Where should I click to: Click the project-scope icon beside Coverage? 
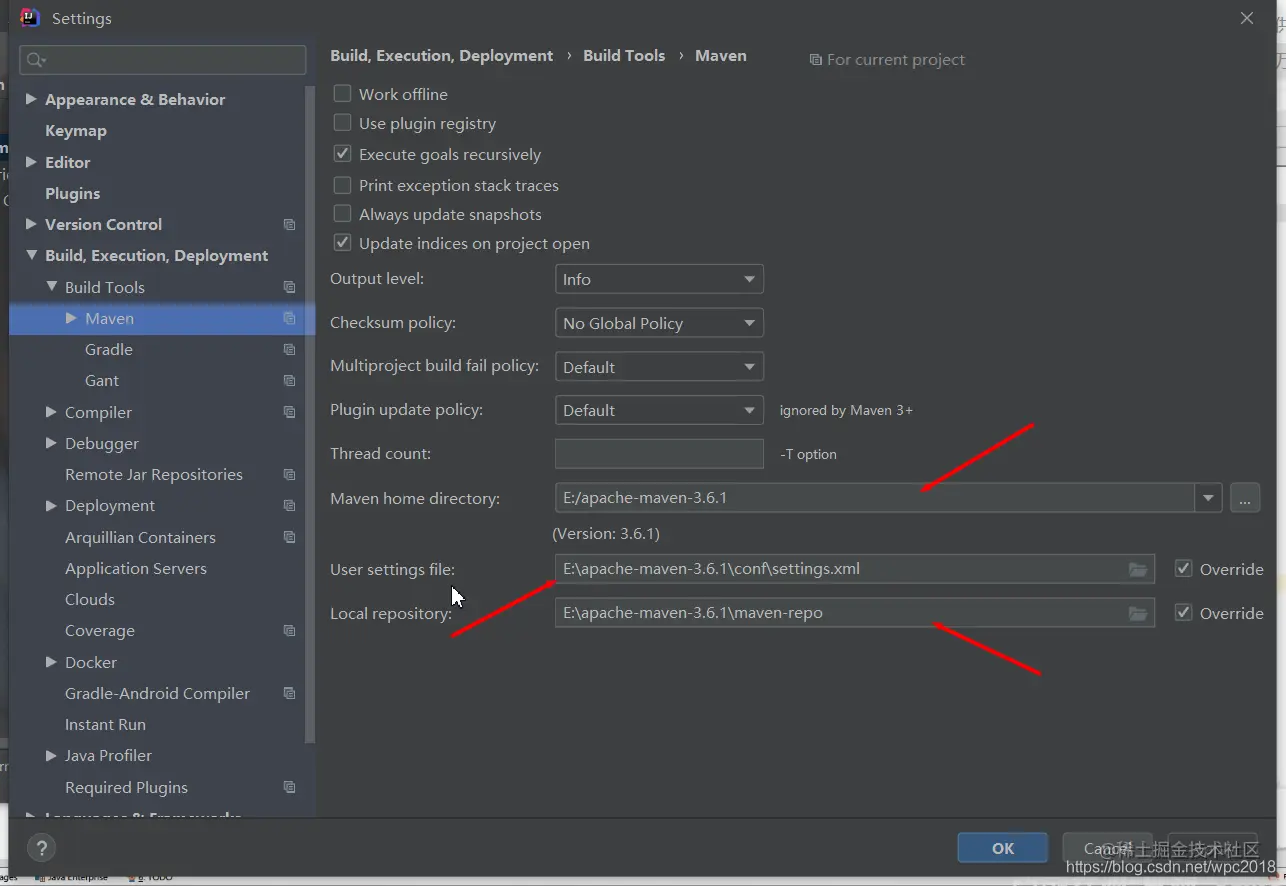click(x=289, y=631)
